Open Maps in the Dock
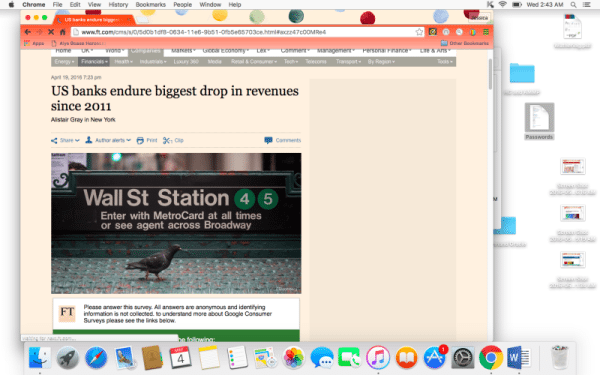The width and height of the screenshot is (600, 375). click(265, 358)
